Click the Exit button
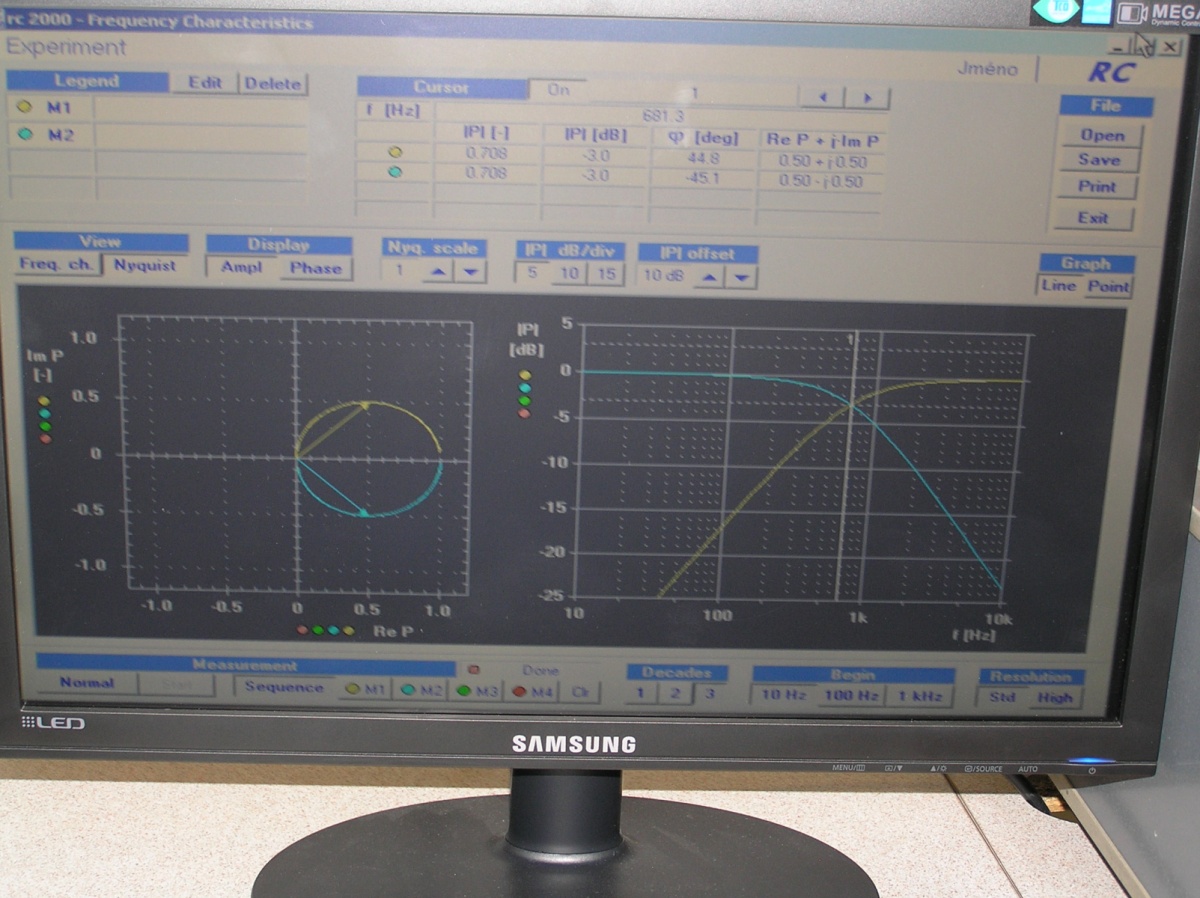Image resolution: width=1200 pixels, height=898 pixels. (1093, 217)
